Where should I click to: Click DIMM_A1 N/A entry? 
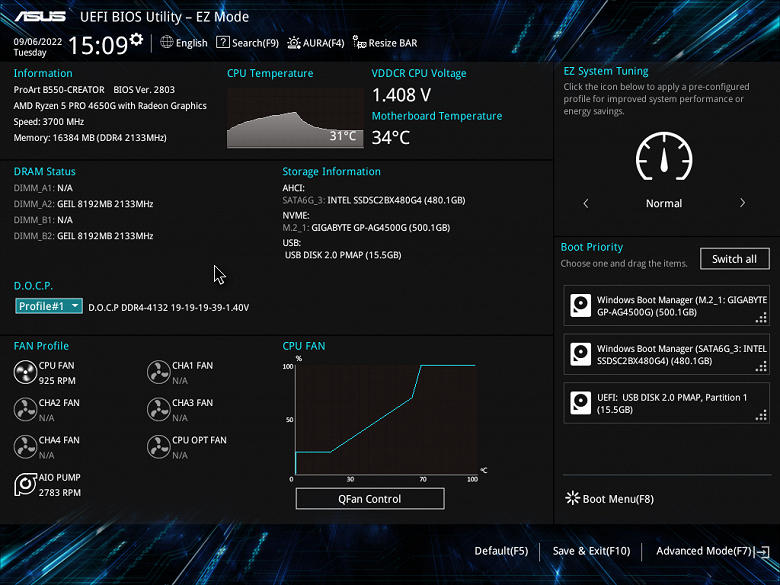43,188
